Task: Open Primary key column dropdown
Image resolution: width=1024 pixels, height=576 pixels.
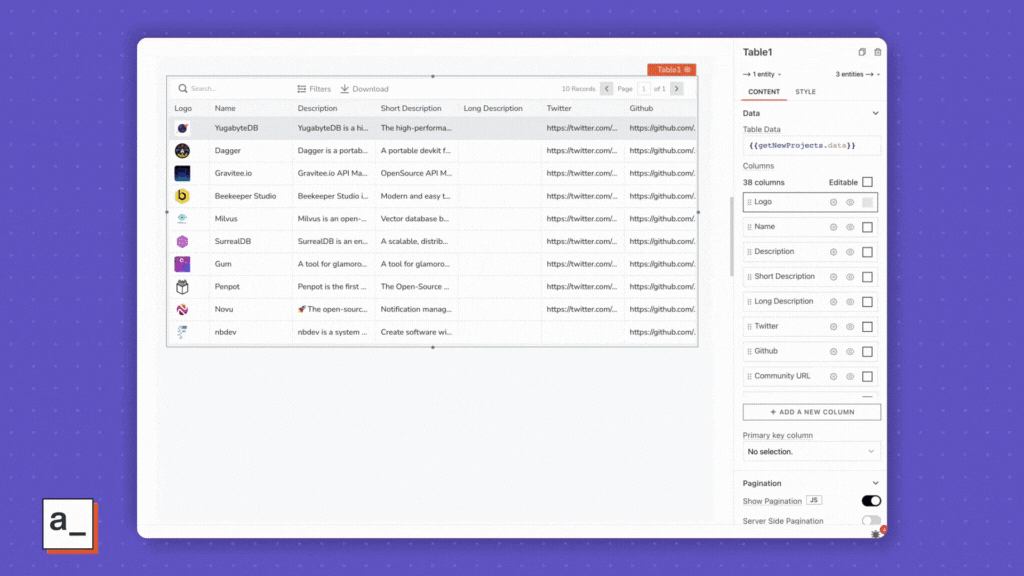Action: click(x=811, y=451)
